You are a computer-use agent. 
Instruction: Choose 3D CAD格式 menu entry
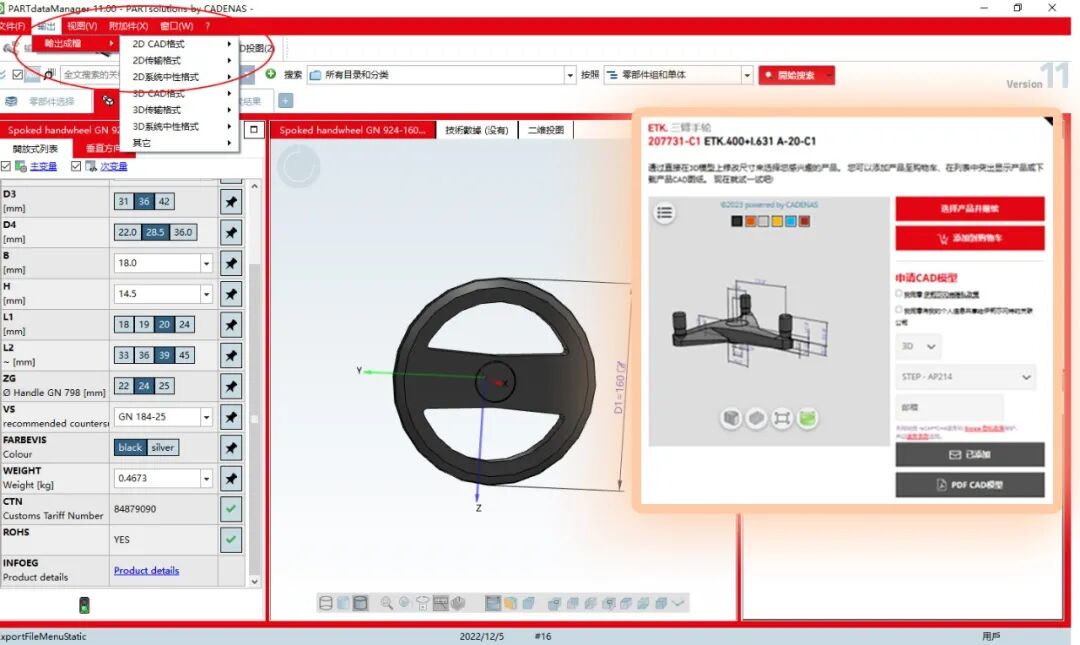tap(180, 93)
